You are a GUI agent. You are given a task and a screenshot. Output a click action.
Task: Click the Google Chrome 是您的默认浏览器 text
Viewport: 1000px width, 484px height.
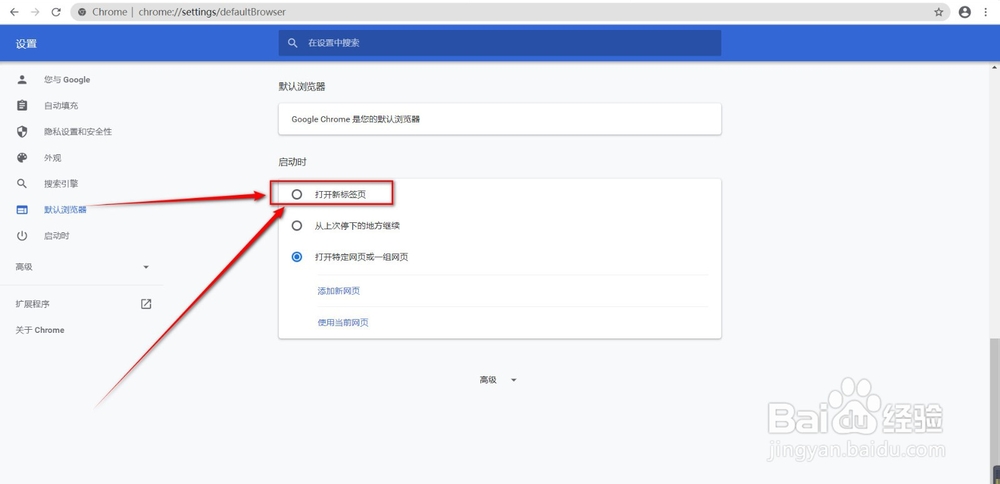coord(356,119)
